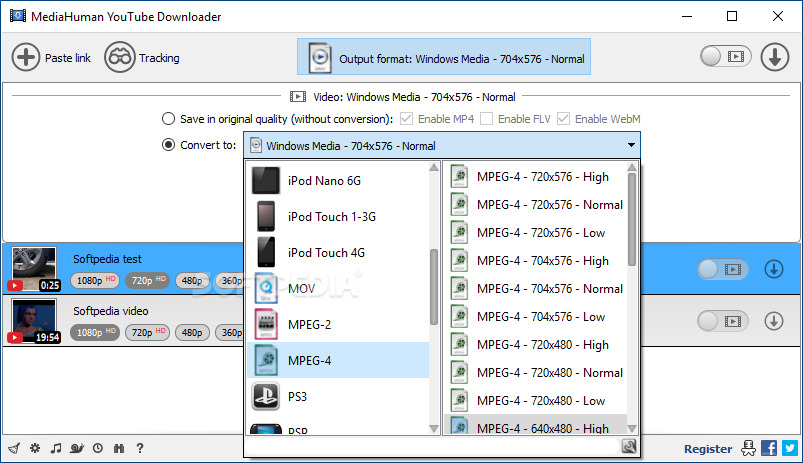Click down arrow of preset list scrollbar
Viewport: 803px width, 463px height.
point(632,429)
